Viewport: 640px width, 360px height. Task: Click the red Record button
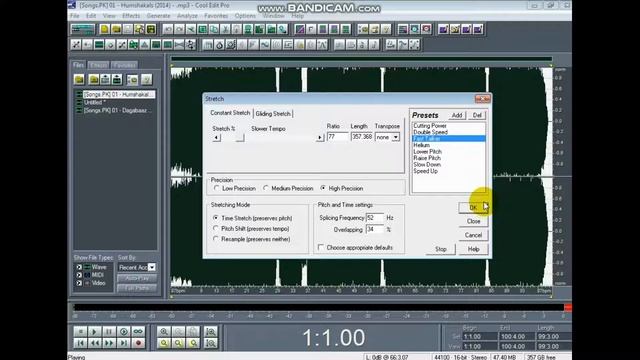[138, 343]
